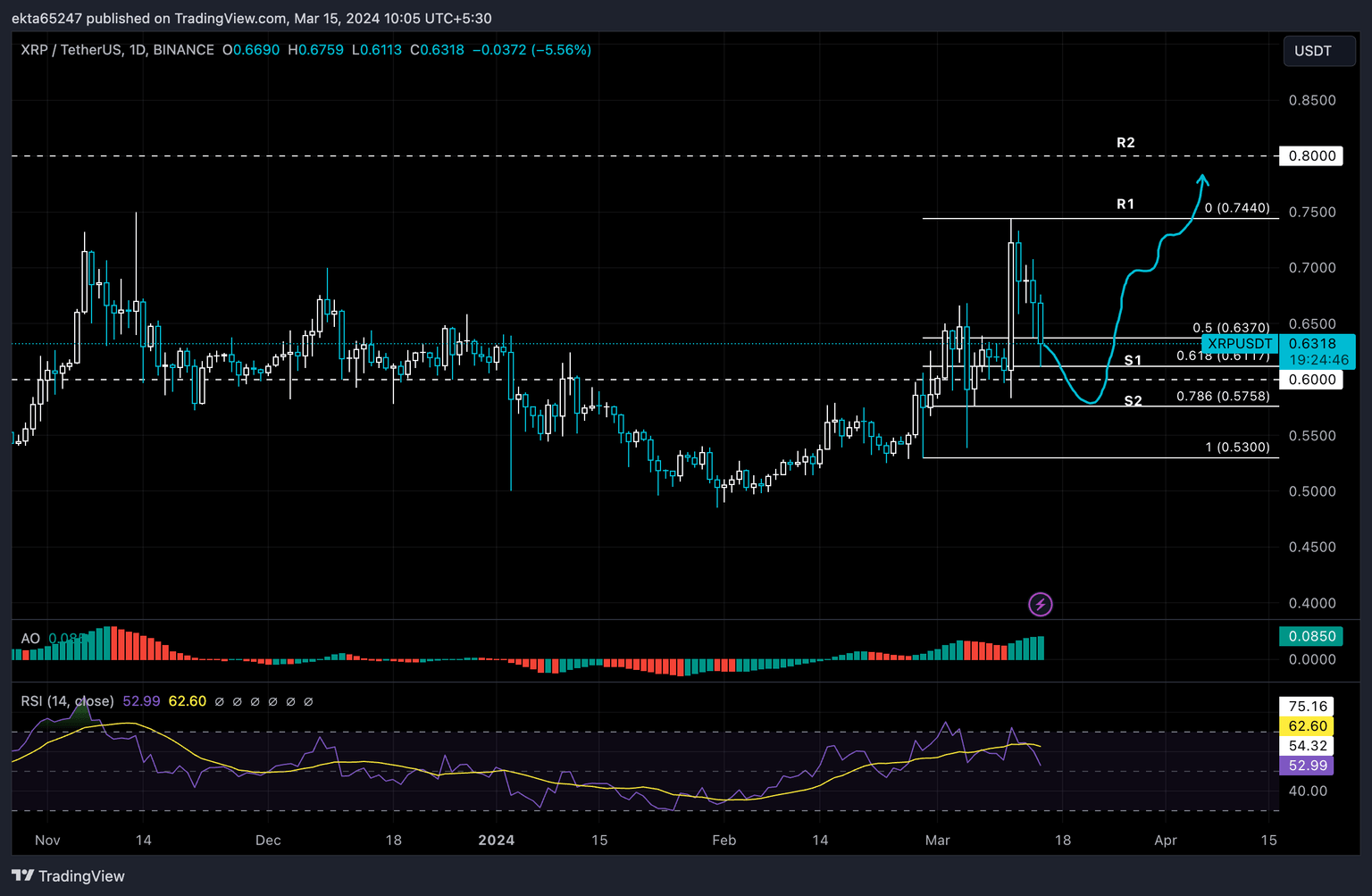Click the purple lightning flash icon on the chart
This screenshot has width=1372, height=896.
pos(1041,605)
